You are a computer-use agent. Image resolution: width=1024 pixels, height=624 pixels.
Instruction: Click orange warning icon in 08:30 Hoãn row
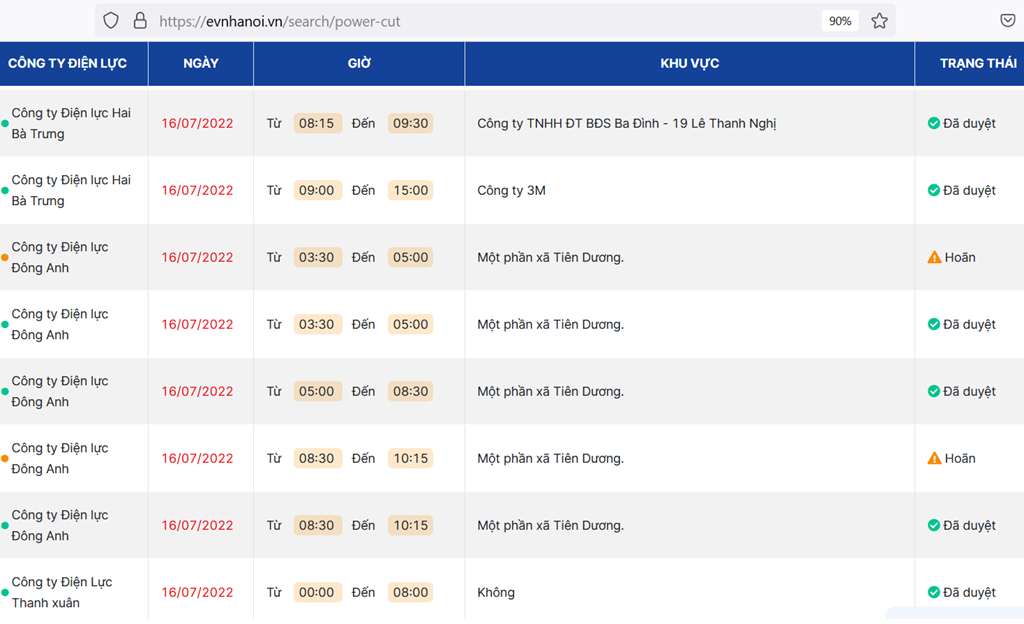click(935, 458)
